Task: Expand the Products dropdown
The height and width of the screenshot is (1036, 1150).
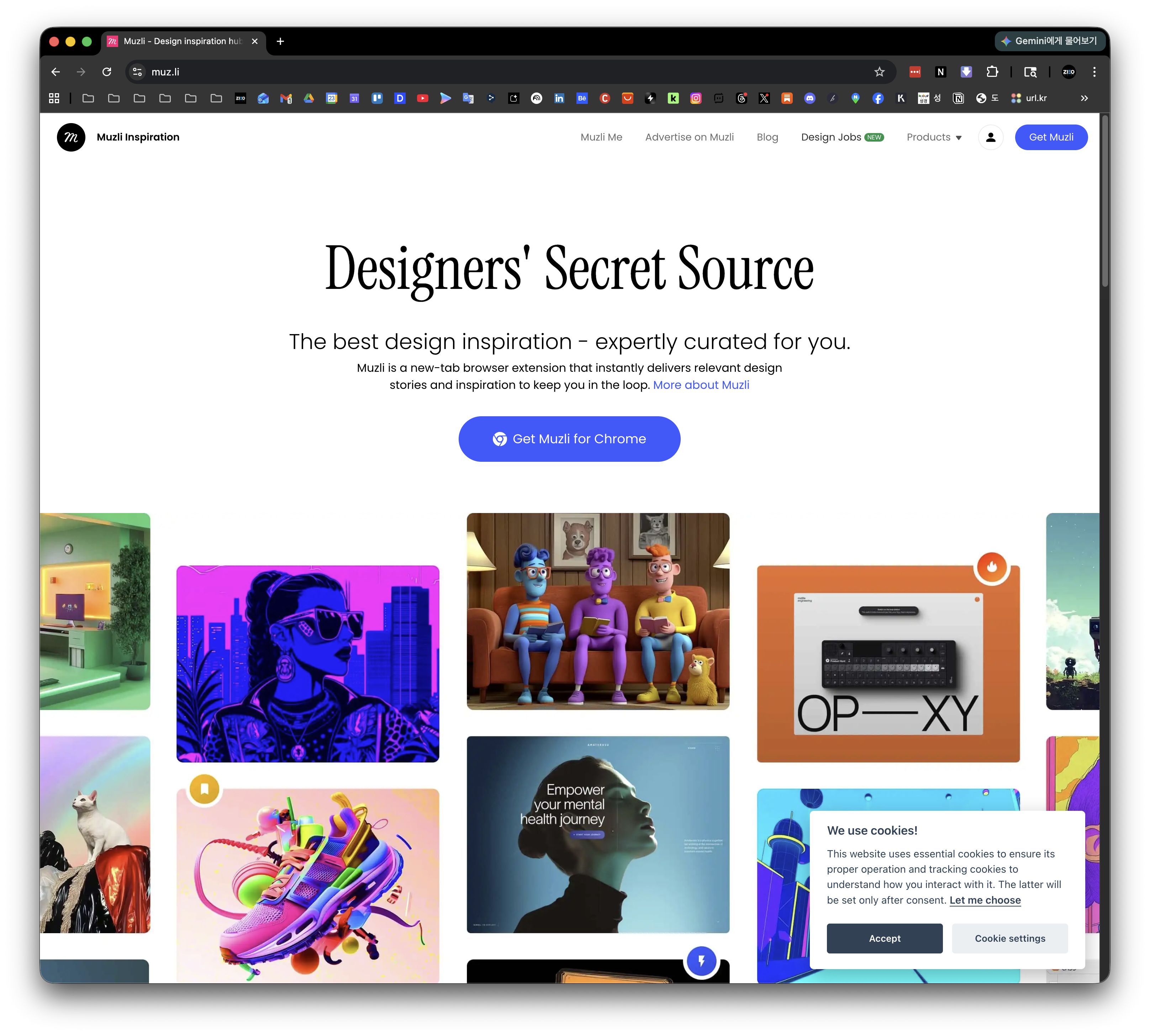Action: 934,137
